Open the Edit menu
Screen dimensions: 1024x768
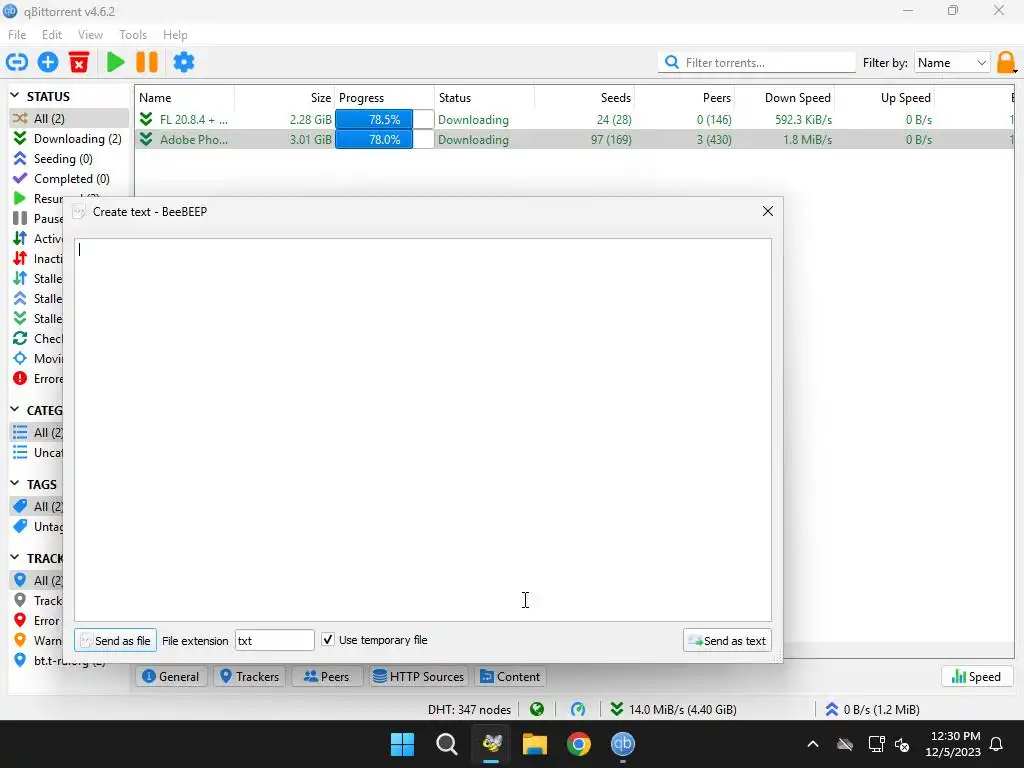point(52,35)
